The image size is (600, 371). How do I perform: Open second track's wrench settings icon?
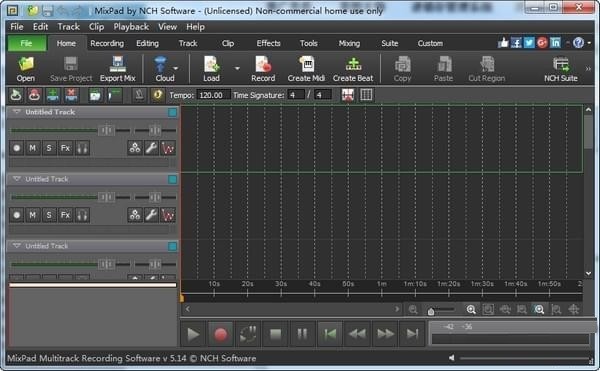point(152,215)
